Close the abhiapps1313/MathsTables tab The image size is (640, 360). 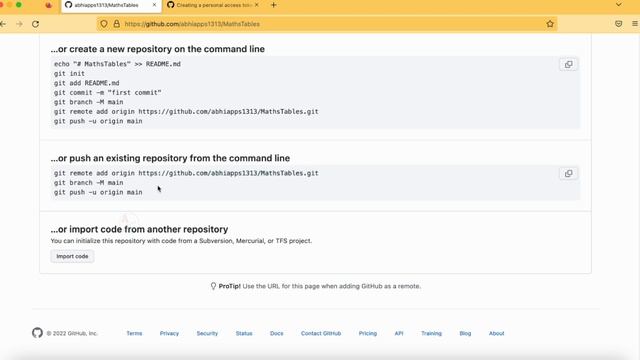(154, 5)
